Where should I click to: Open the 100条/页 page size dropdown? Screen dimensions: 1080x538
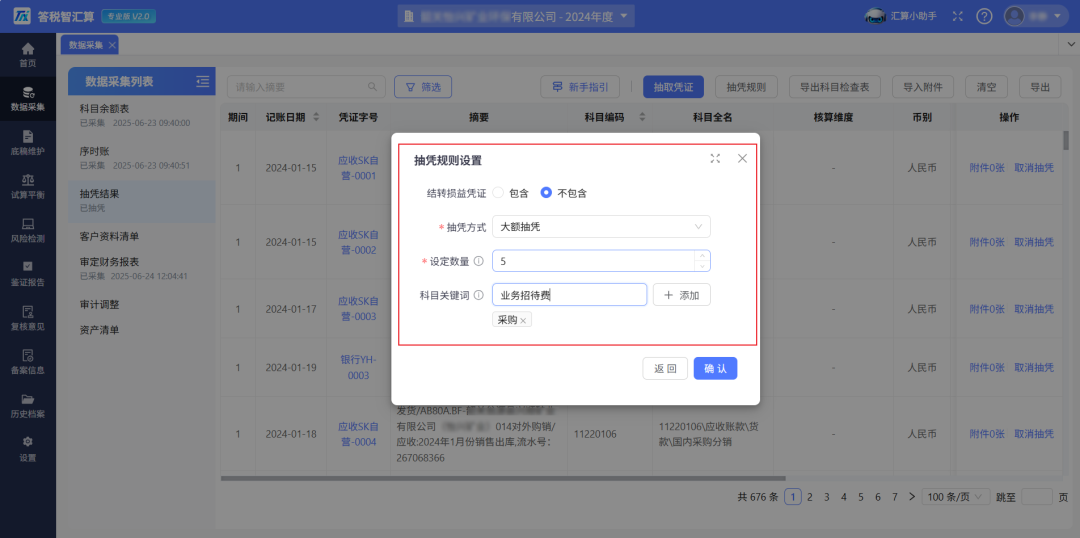[956, 497]
